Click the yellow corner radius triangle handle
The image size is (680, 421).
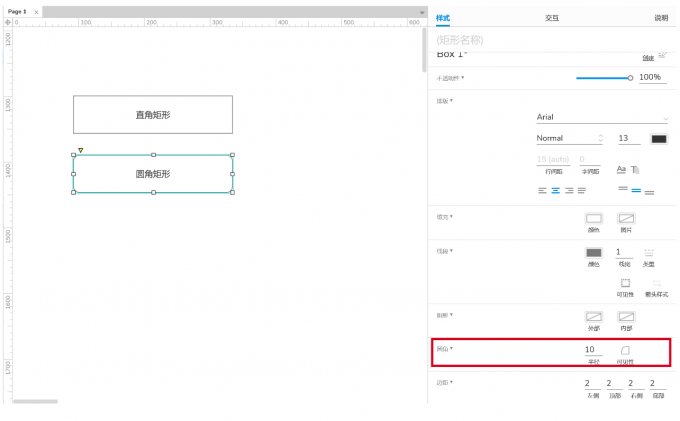pyautogui.click(x=81, y=150)
